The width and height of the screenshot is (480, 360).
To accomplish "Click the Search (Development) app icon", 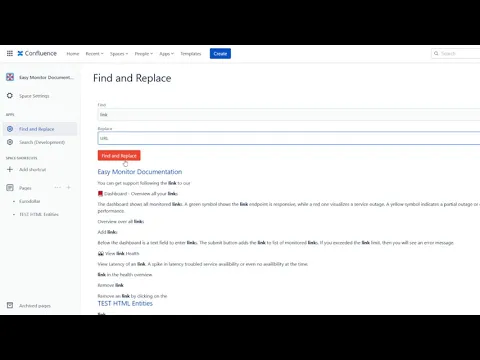I will pyautogui.click(x=10, y=142).
